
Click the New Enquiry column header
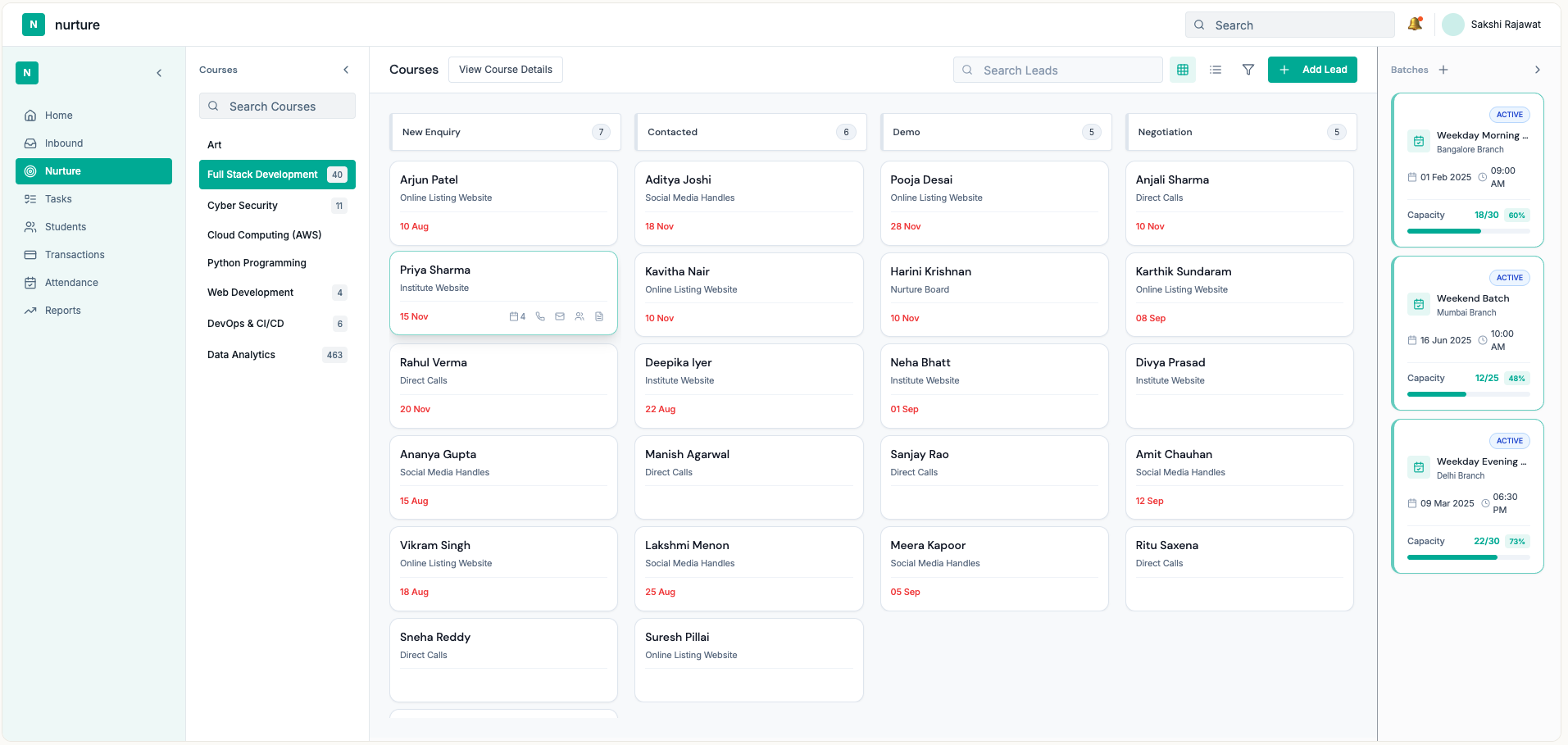point(505,132)
